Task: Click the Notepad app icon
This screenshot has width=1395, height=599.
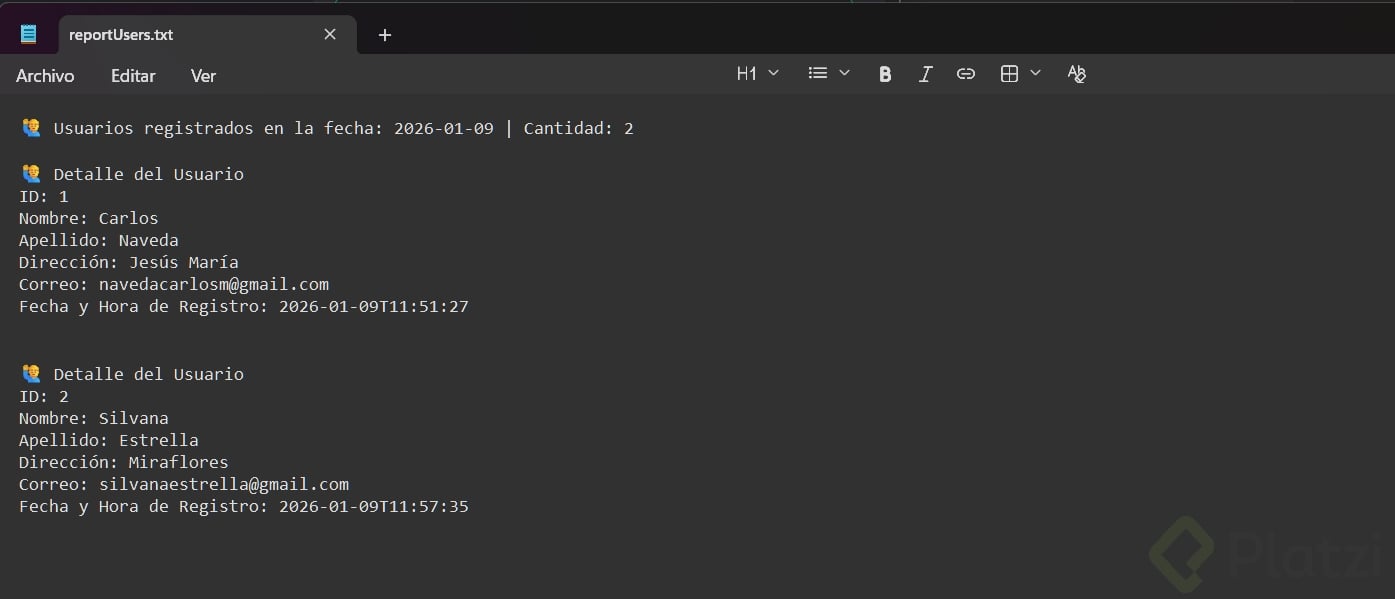Action: coord(29,35)
